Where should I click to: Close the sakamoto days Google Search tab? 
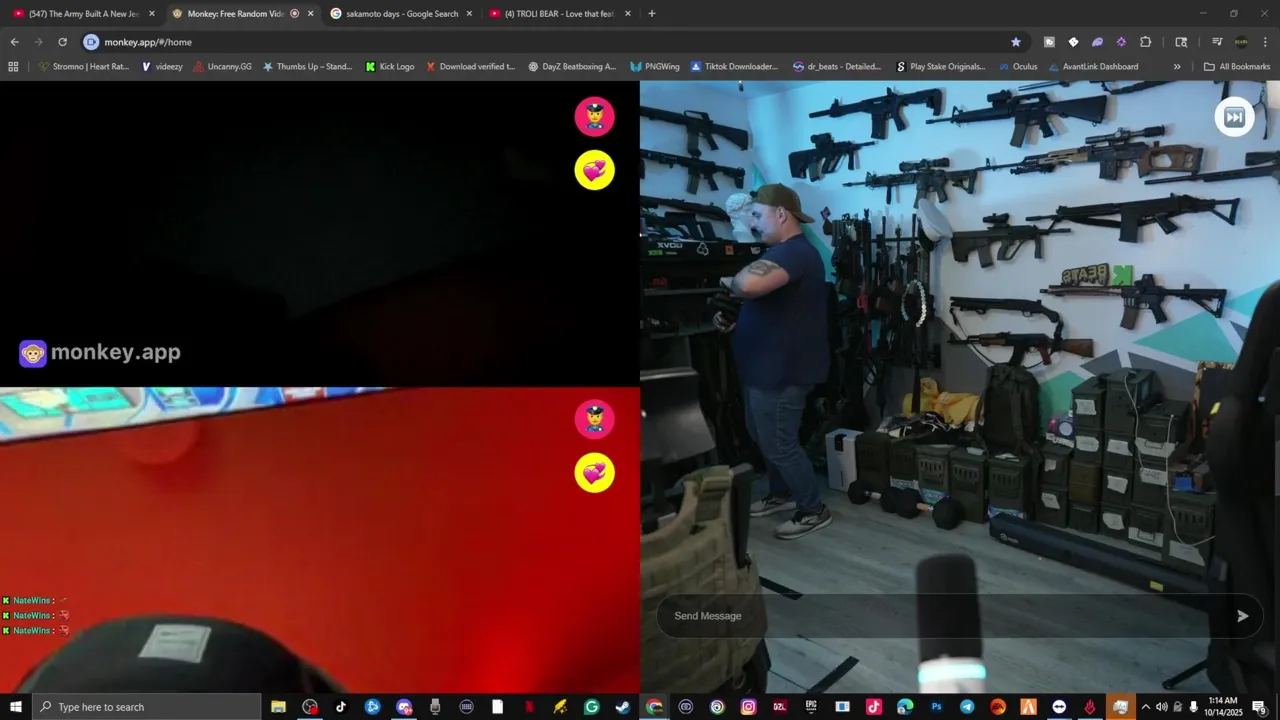click(x=469, y=14)
